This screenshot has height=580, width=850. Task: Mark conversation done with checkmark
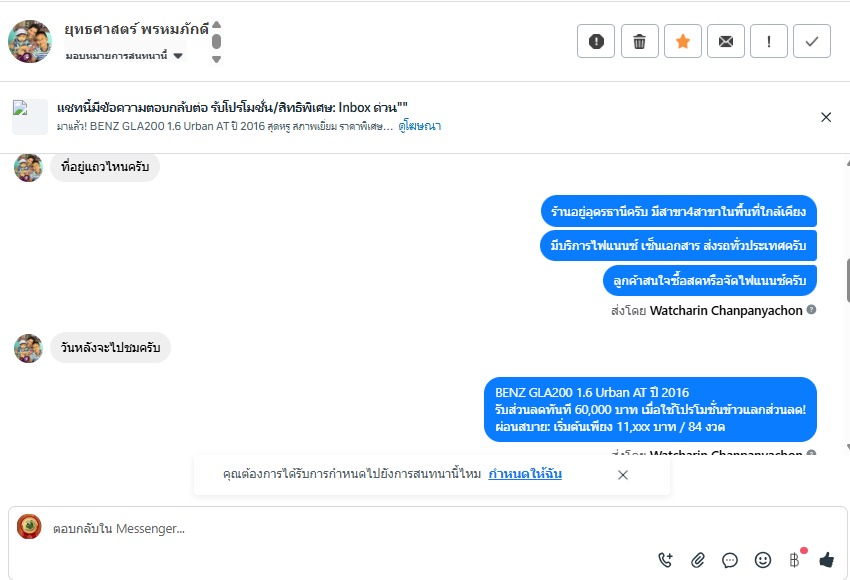pos(812,41)
